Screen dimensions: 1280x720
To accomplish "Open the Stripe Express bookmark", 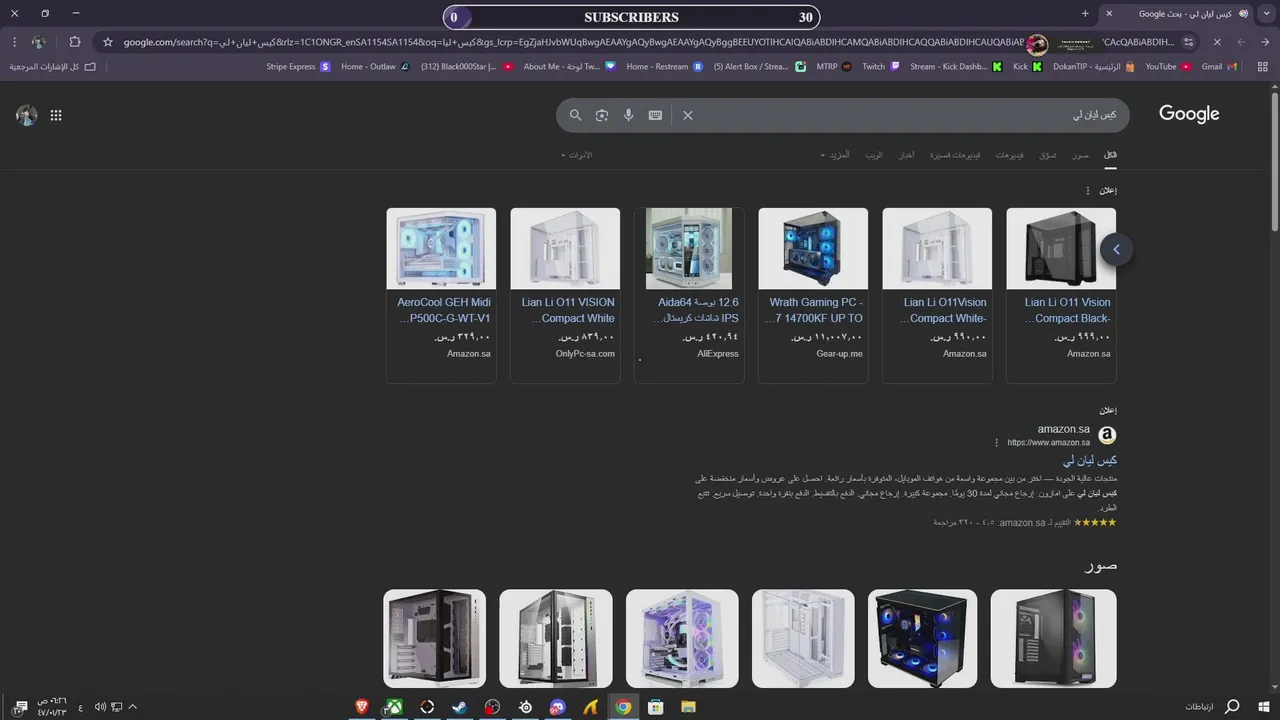I will [297, 67].
